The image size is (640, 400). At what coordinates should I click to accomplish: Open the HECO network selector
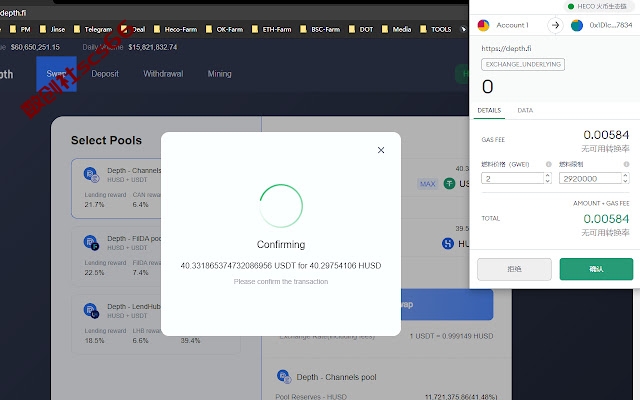pyautogui.click(x=598, y=6)
